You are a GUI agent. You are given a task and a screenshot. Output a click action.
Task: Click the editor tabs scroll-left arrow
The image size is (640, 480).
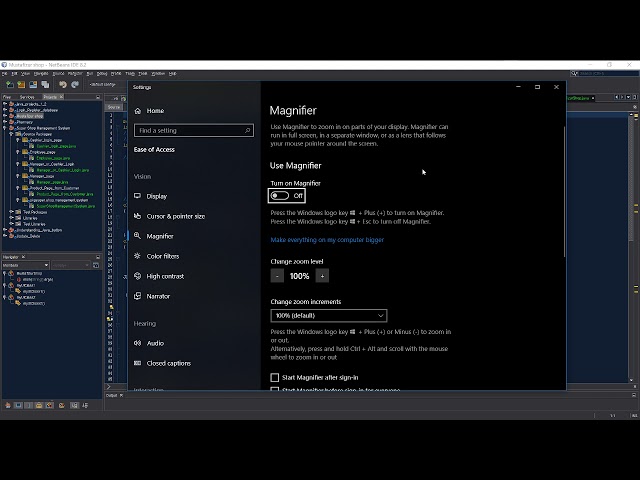(616, 97)
